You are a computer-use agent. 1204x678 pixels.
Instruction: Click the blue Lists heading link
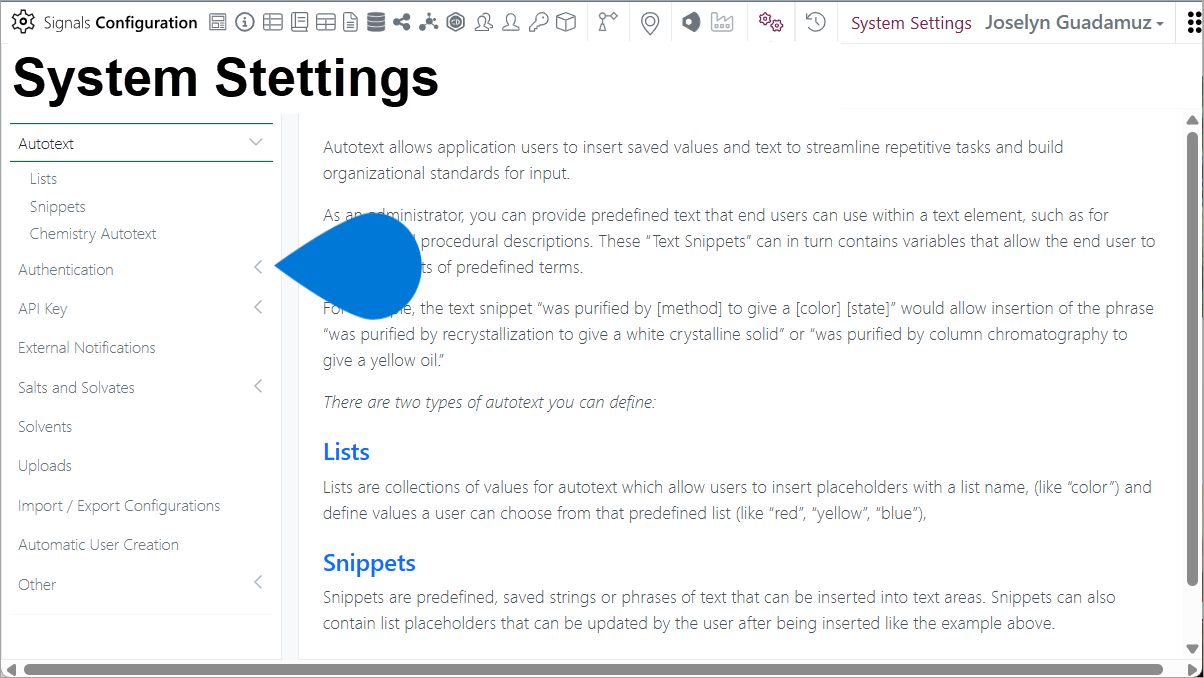tap(346, 452)
